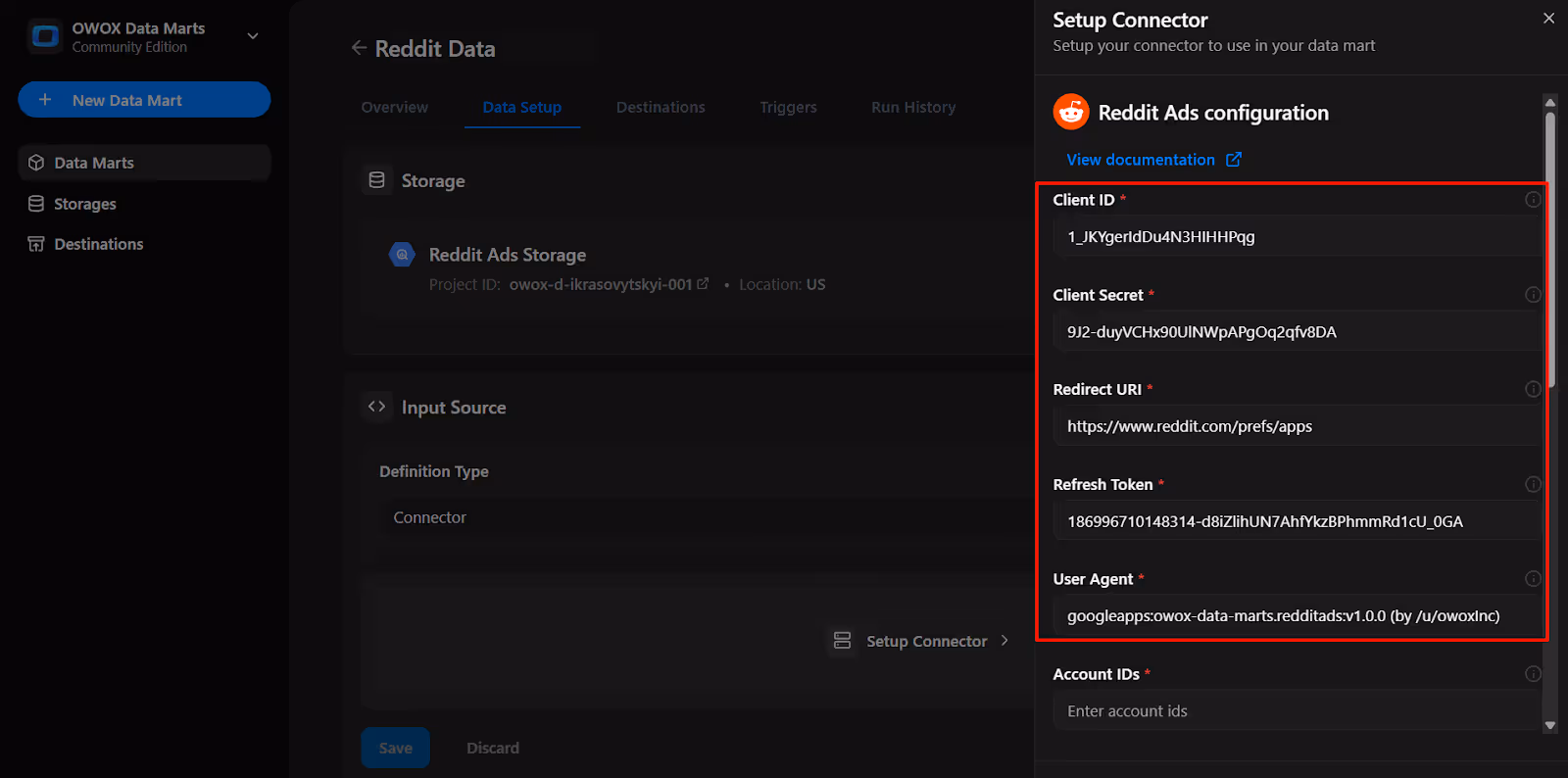Switch to the Run History tab
The width and height of the screenshot is (1568, 778).
(913, 108)
